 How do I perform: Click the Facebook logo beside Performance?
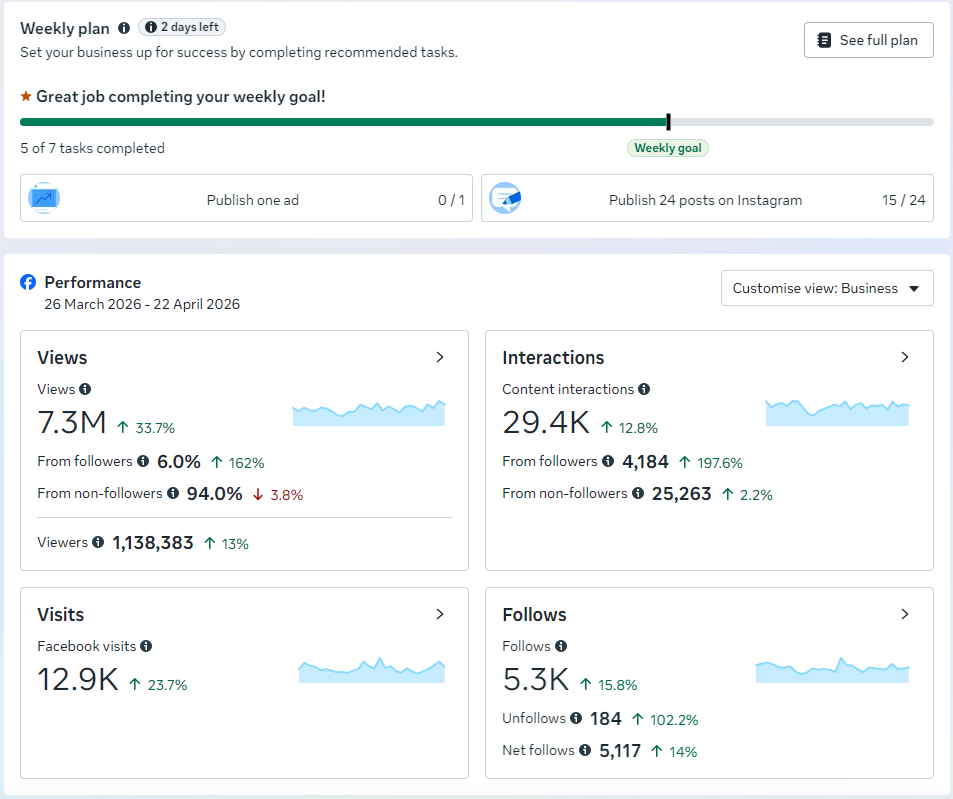(29, 282)
